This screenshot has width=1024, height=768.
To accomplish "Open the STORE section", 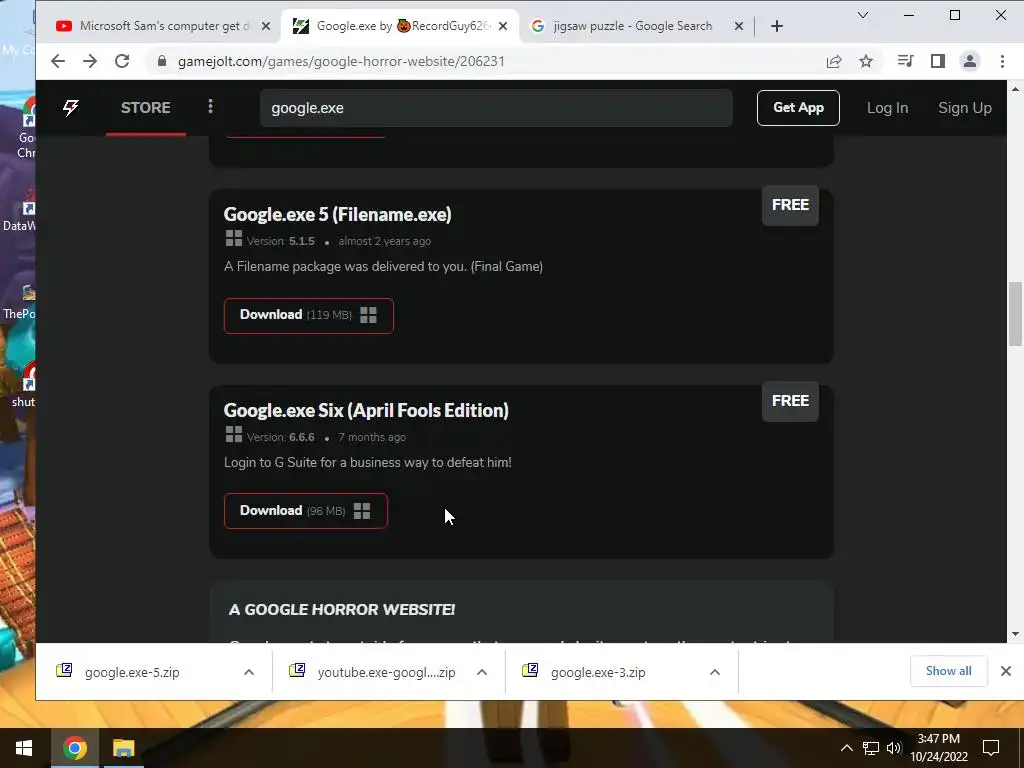I will tap(146, 108).
